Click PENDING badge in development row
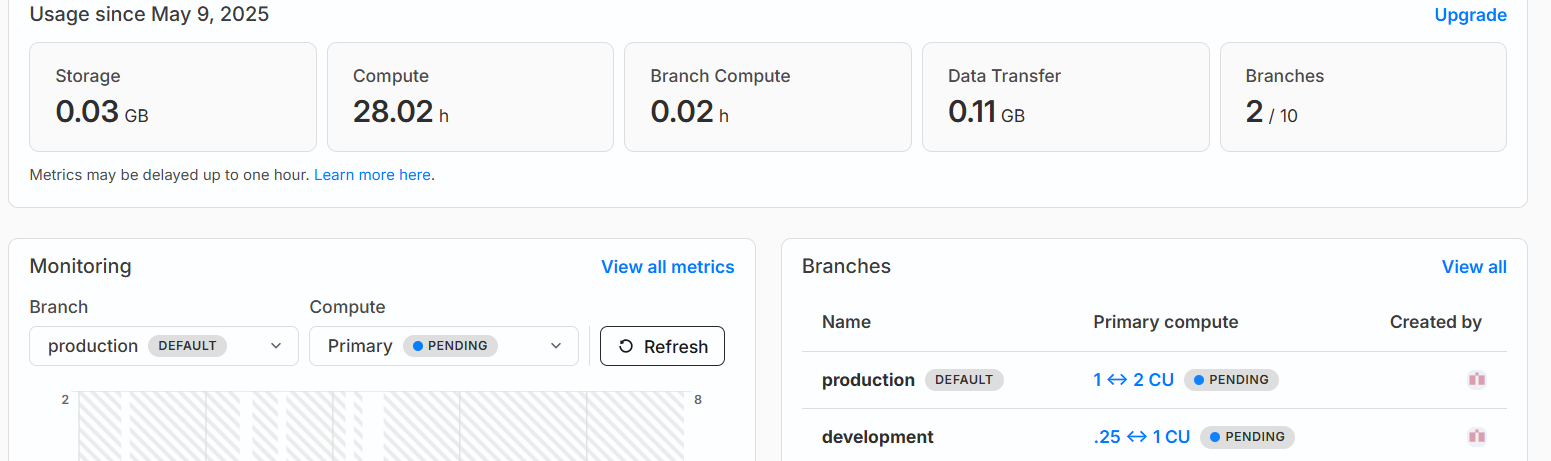 click(1247, 437)
